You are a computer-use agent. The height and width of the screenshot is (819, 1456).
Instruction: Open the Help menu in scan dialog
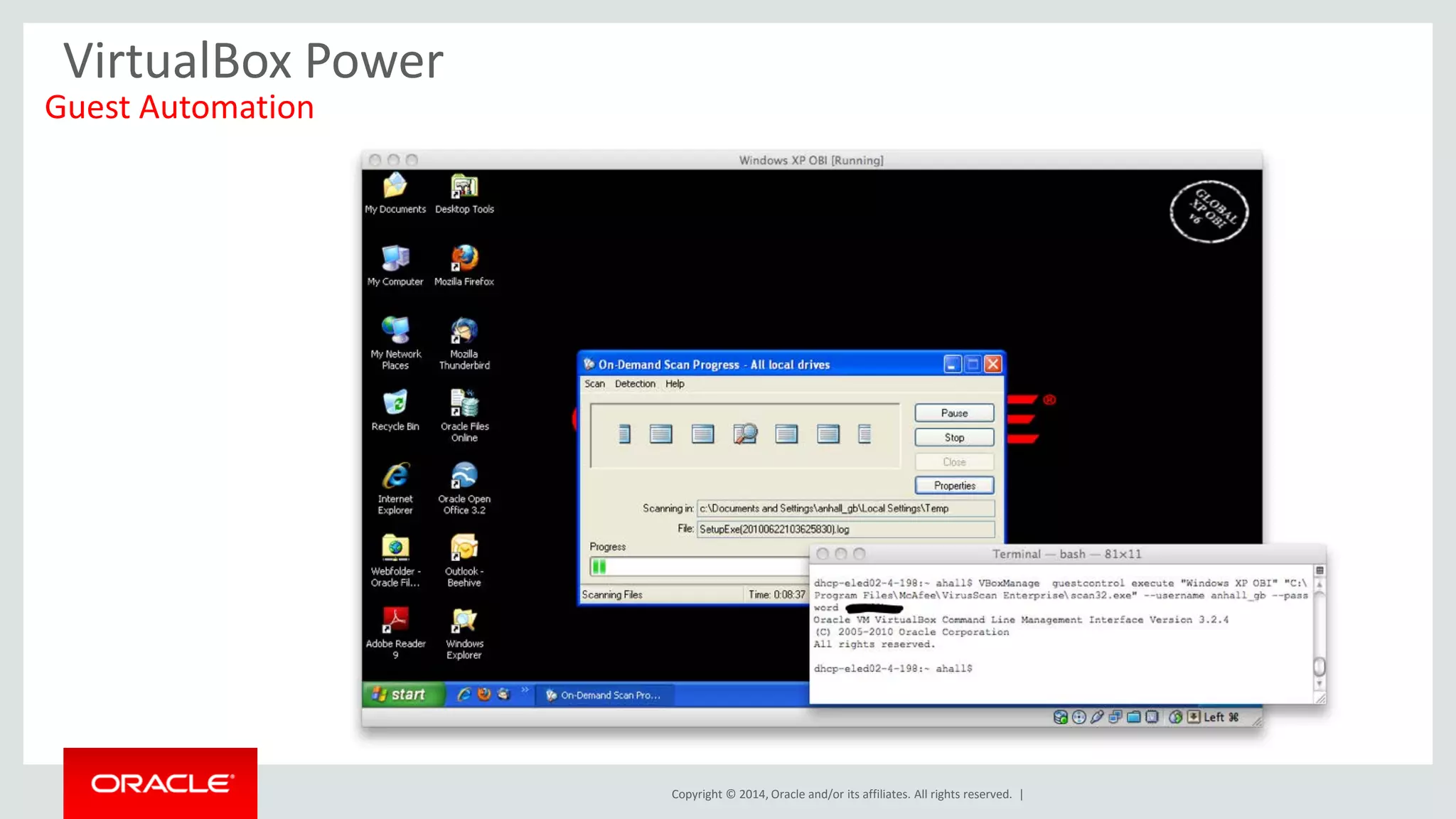pyautogui.click(x=675, y=384)
